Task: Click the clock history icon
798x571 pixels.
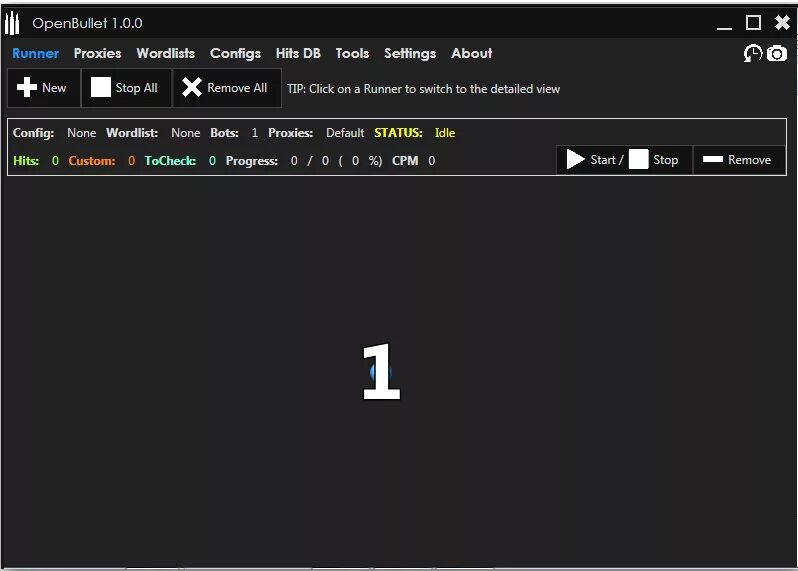Action: click(753, 53)
